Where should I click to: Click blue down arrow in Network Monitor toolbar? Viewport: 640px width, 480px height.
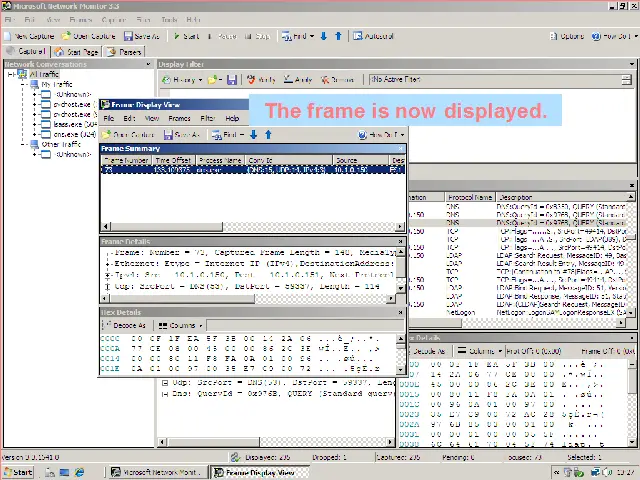point(324,36)
